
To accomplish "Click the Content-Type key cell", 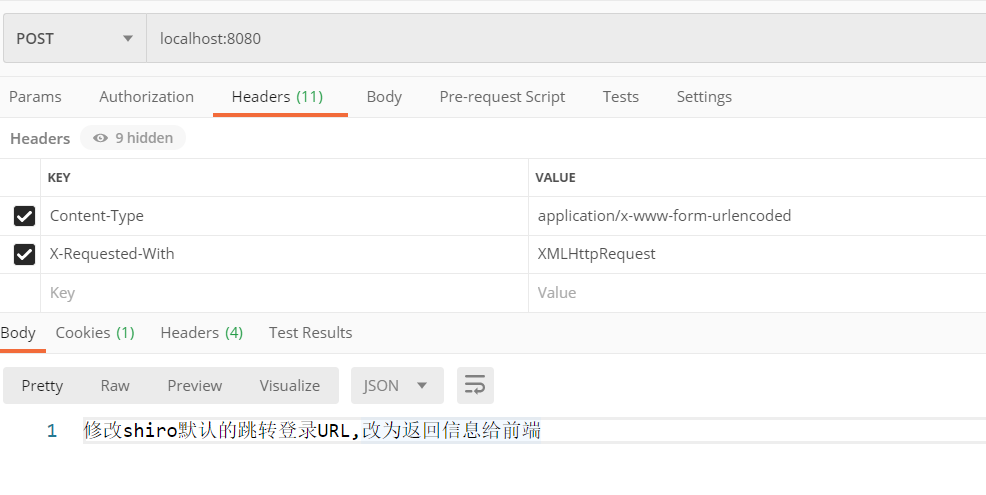I will (x=284, y=216).
